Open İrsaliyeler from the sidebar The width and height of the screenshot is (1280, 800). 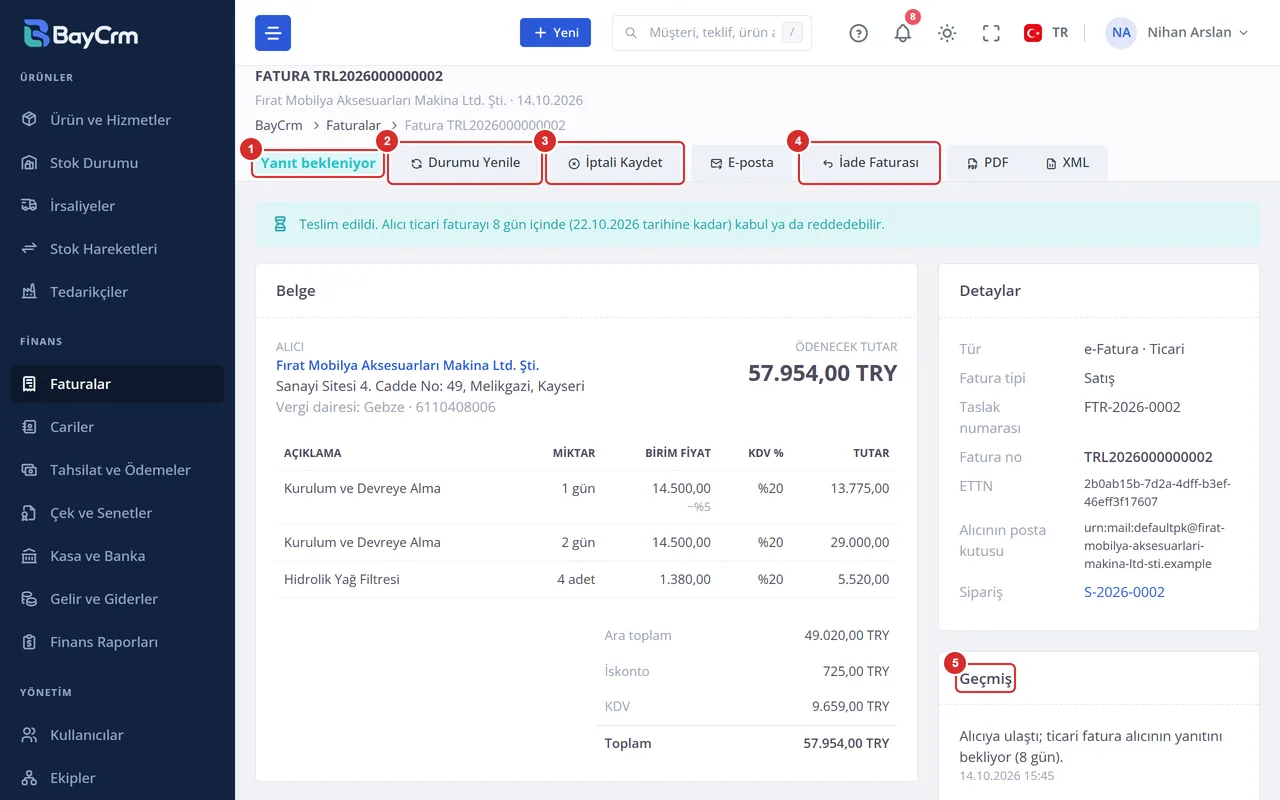pos(117,206)
